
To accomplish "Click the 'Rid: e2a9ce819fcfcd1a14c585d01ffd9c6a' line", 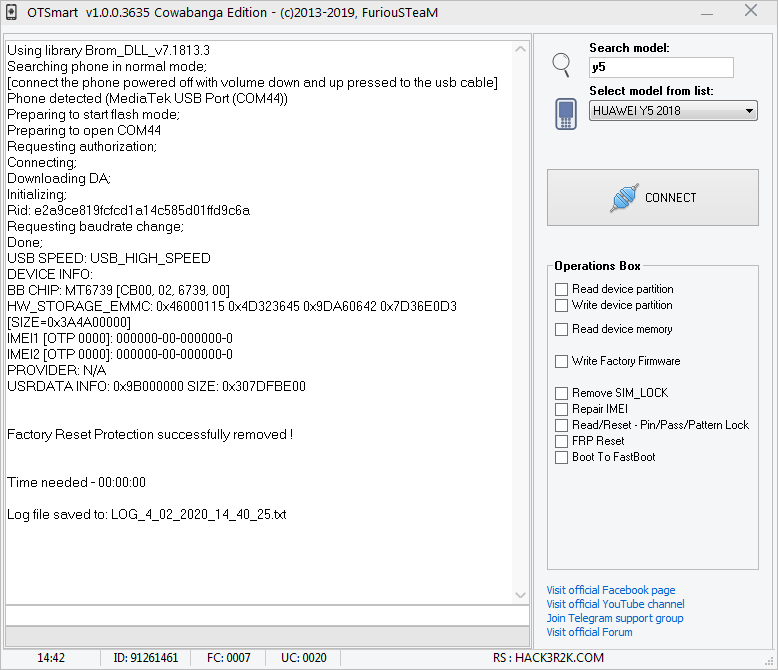I will click(129, 210).
